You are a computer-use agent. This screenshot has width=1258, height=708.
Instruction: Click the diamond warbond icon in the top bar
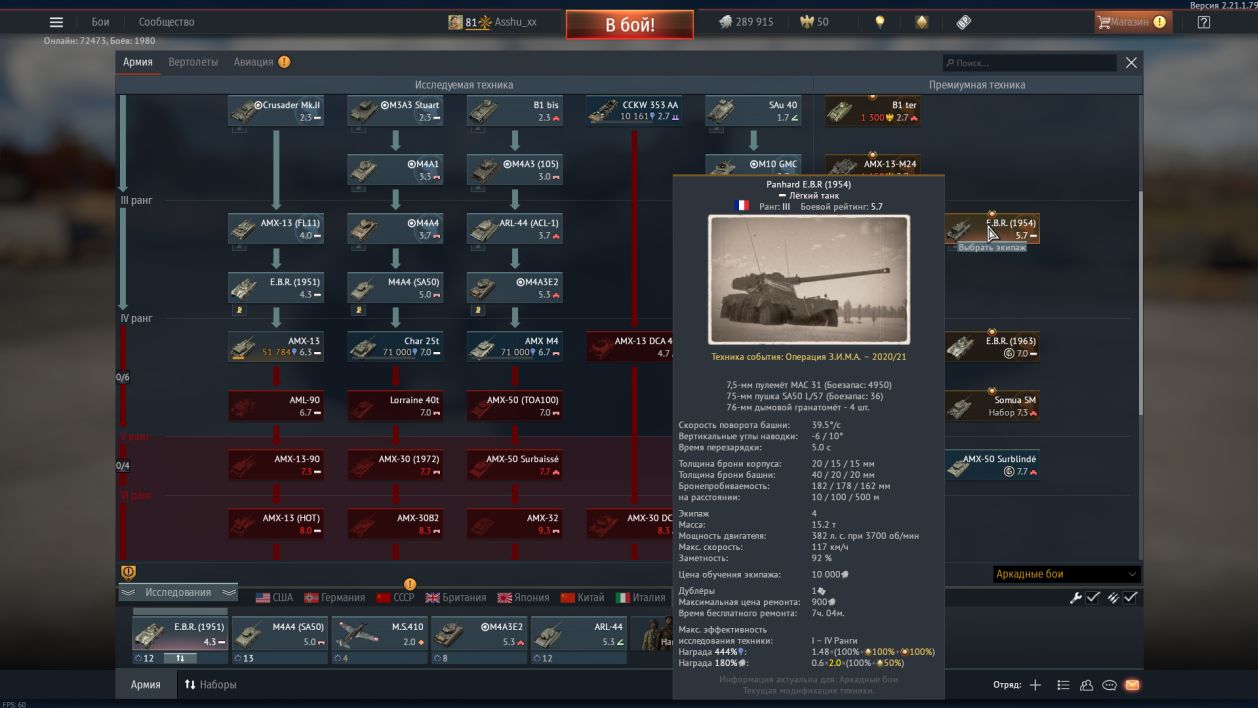tap(921, 22)
